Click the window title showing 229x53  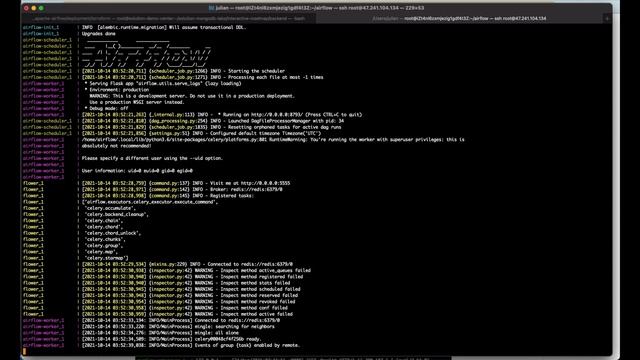point(316,8)
